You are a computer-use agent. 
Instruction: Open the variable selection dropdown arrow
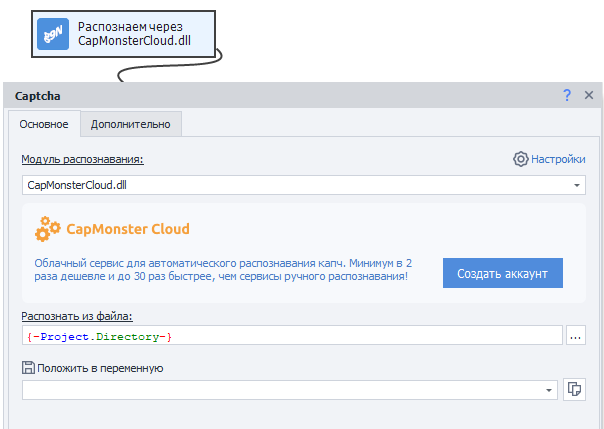point(549,390)
